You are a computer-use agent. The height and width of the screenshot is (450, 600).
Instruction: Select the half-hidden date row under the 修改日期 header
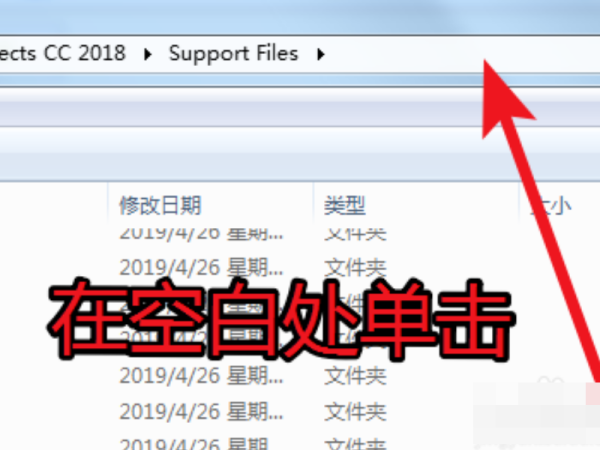click(x=201, y=233)
